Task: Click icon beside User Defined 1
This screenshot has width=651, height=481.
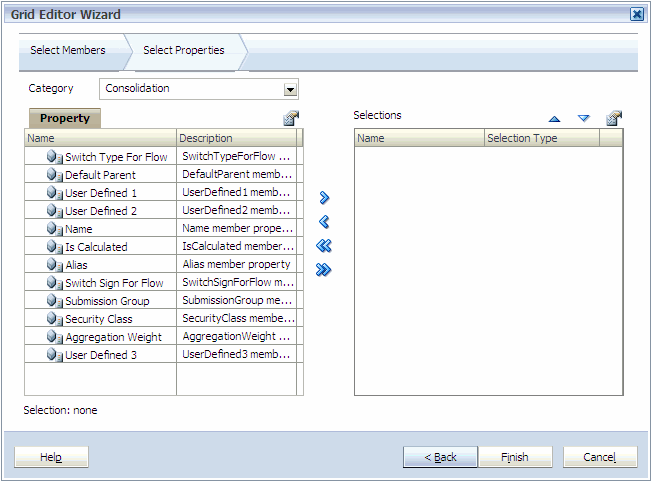Action: [x=54, y=193]
